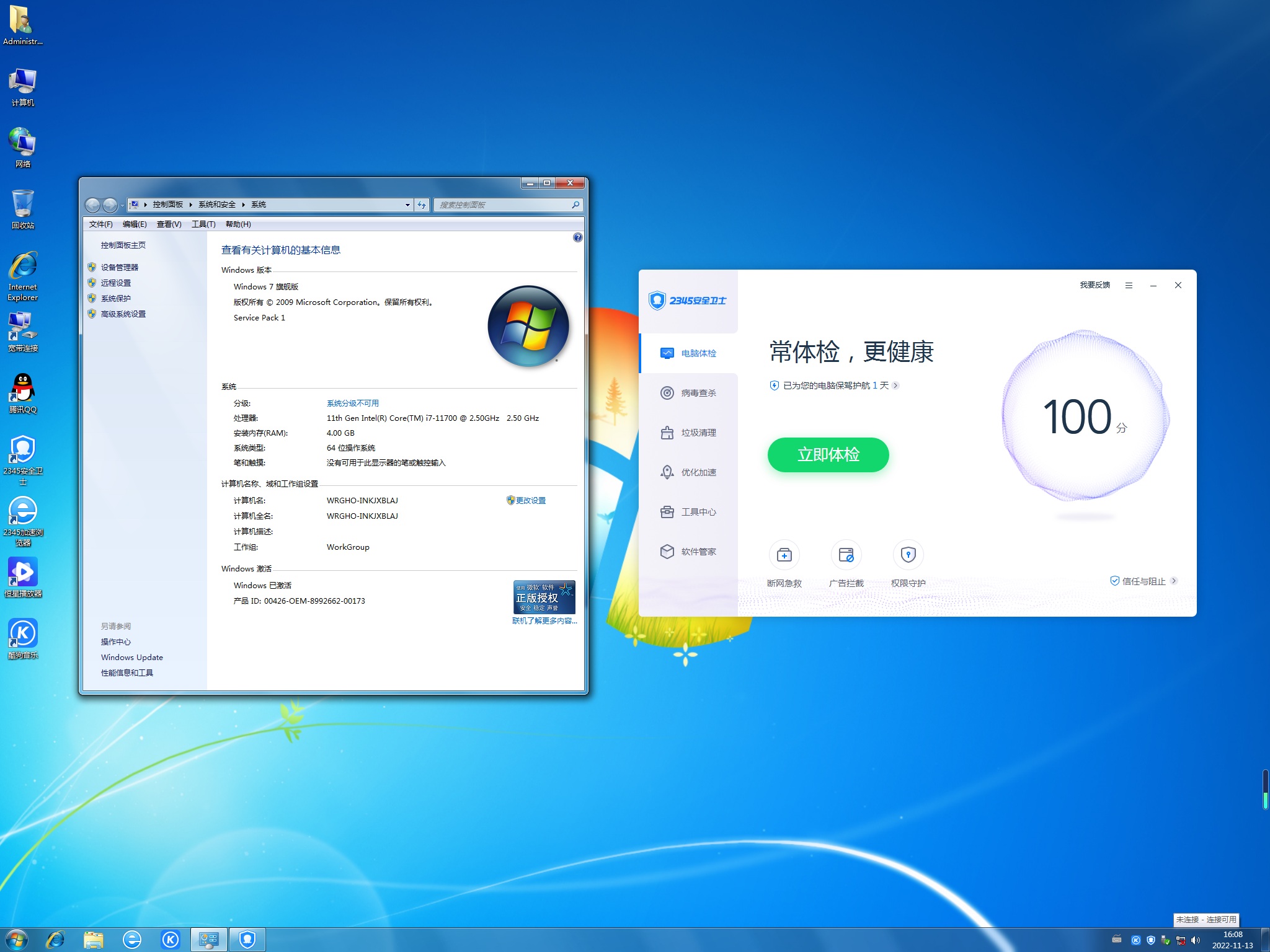Click the 我要反馈 link

[1095, 285]
